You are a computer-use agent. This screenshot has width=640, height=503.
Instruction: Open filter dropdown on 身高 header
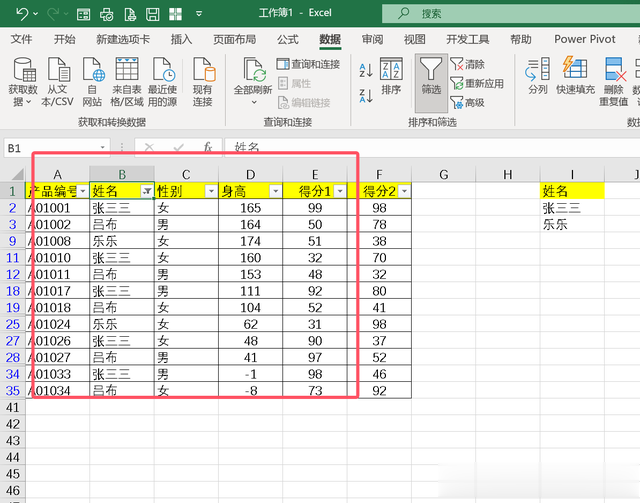tap(276, 191)
